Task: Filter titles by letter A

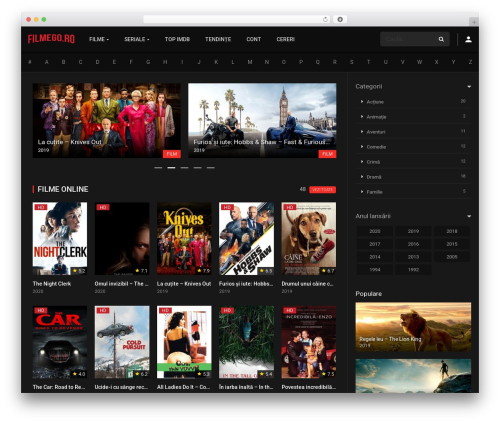Action: click(x=46, y=62)
